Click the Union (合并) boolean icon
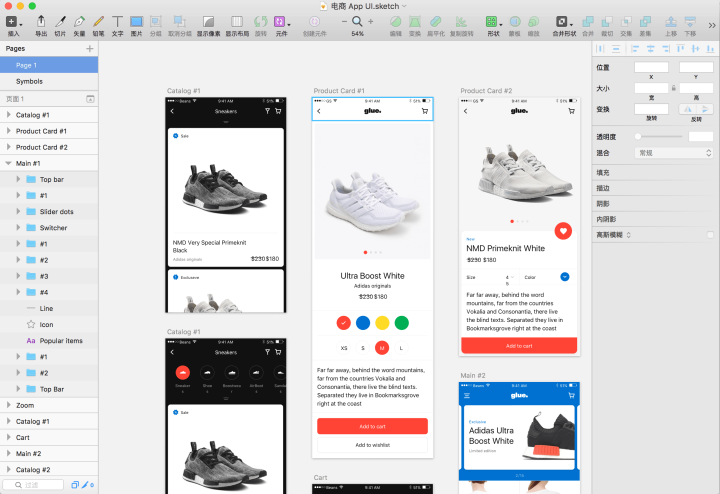 click(x=588, y=22)
